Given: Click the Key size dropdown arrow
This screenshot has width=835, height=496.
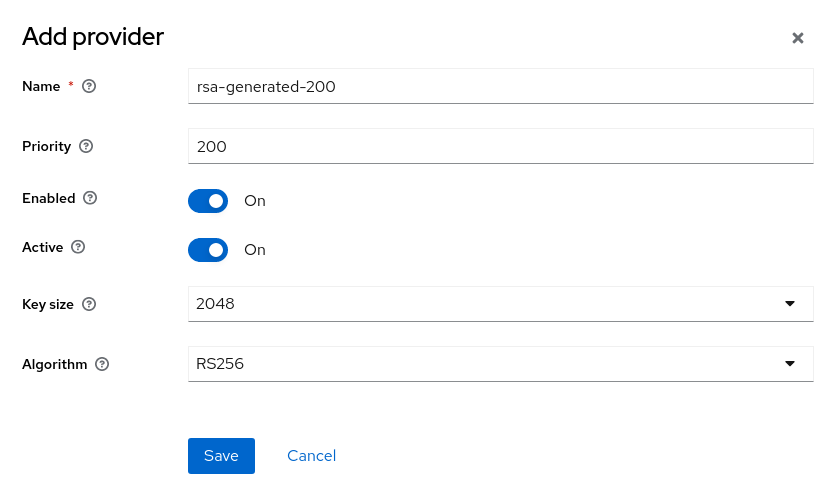Looking at the screenshot, I should tap(790, 304).
